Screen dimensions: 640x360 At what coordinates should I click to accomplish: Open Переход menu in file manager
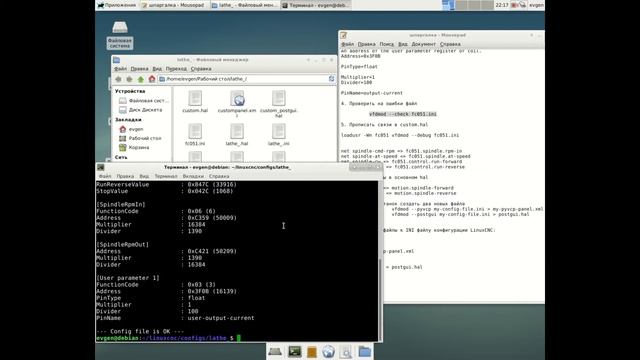(176, 69)
